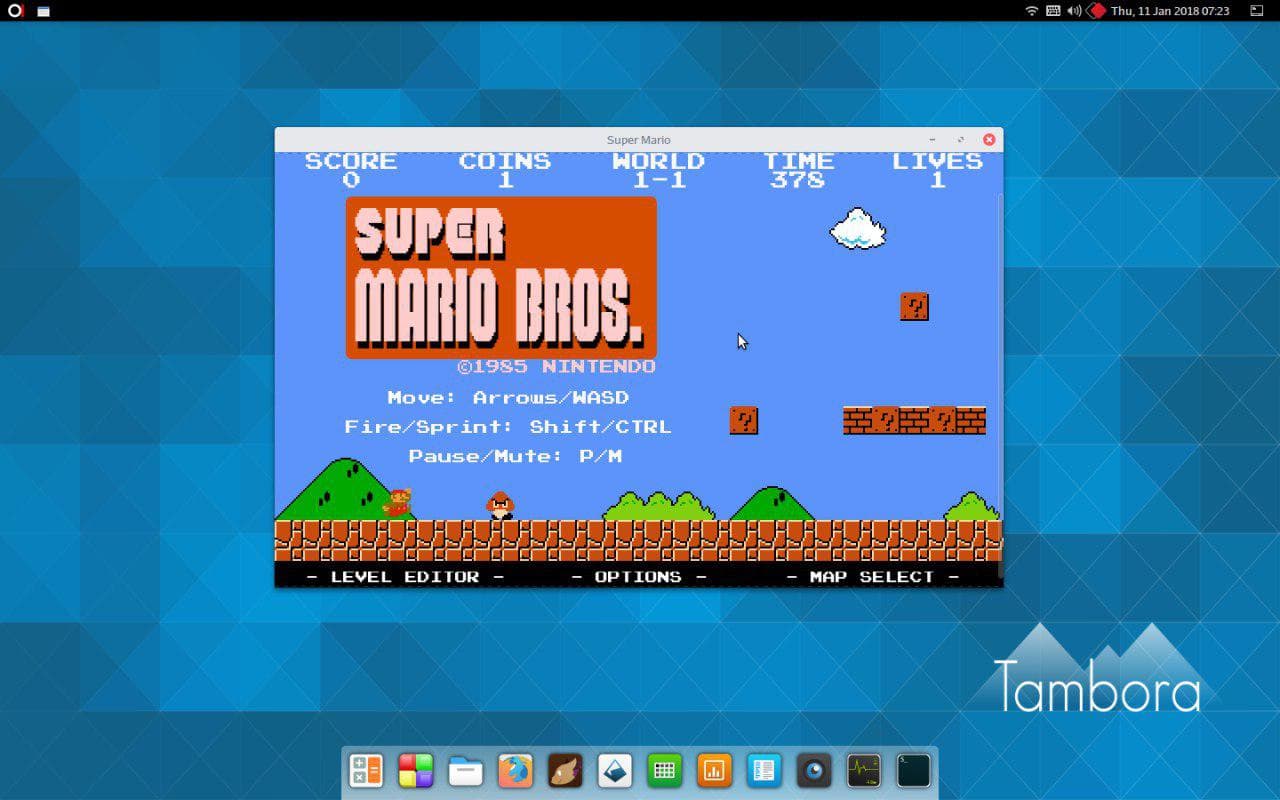Open the Wi-Fi network indicator

(1032, 10)
